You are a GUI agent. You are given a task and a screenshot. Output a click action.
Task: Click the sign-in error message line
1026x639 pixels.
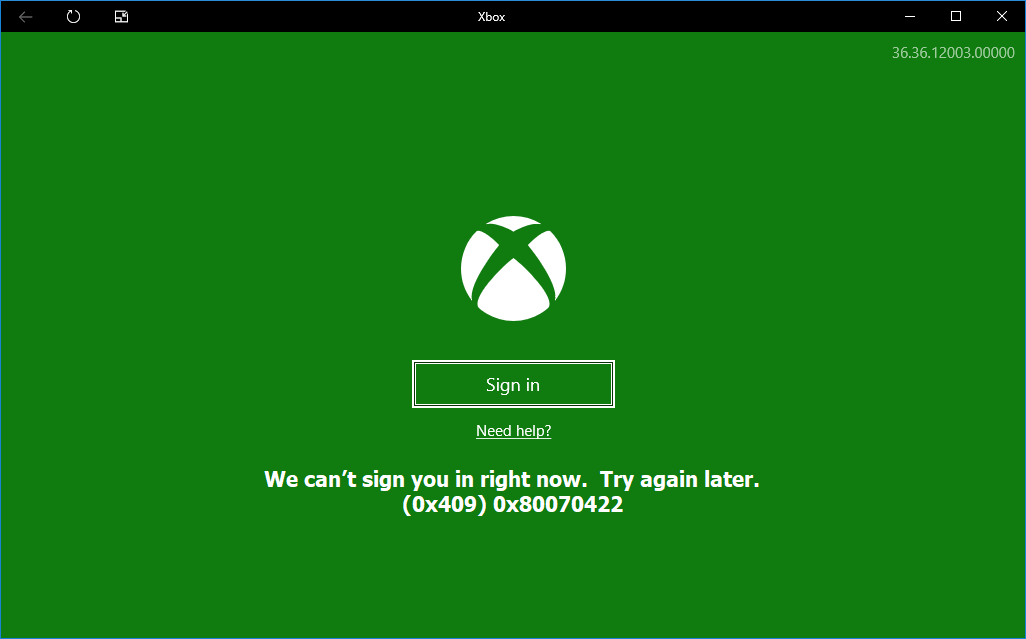coord(513,479)
